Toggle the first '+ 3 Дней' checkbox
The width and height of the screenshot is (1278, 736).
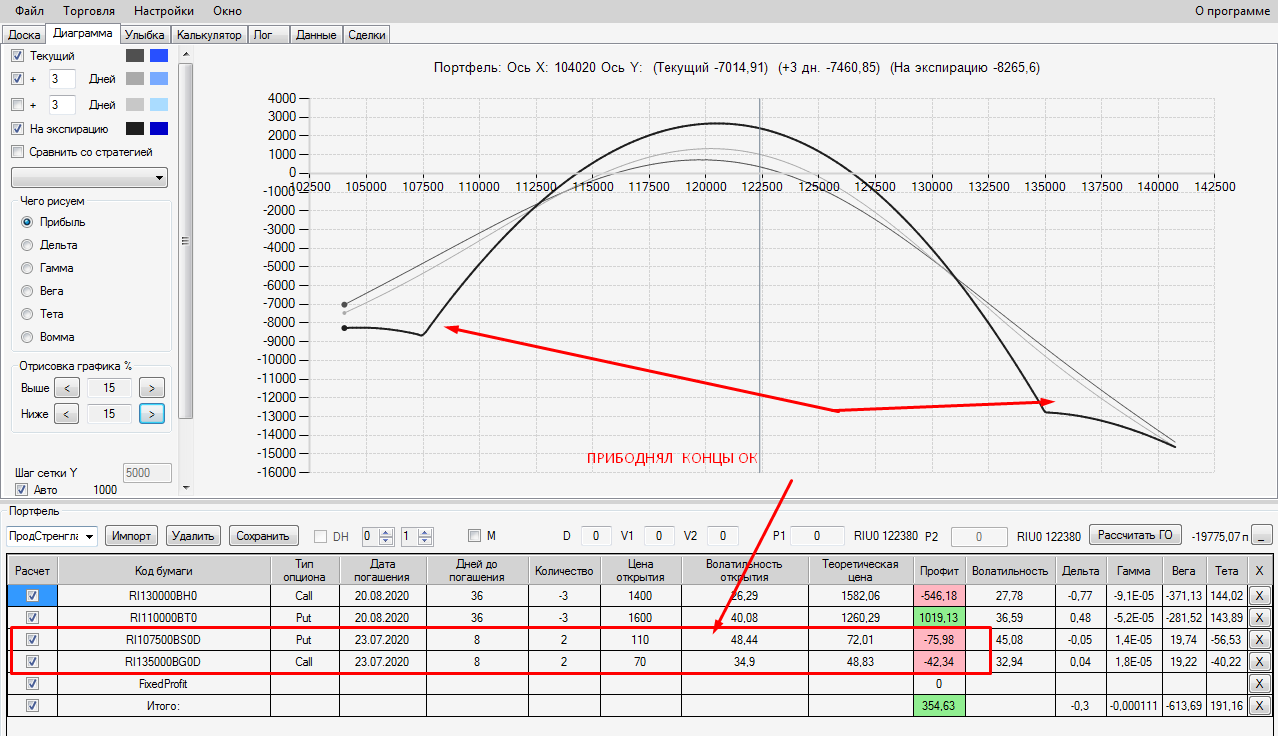[x=17, y=78]
